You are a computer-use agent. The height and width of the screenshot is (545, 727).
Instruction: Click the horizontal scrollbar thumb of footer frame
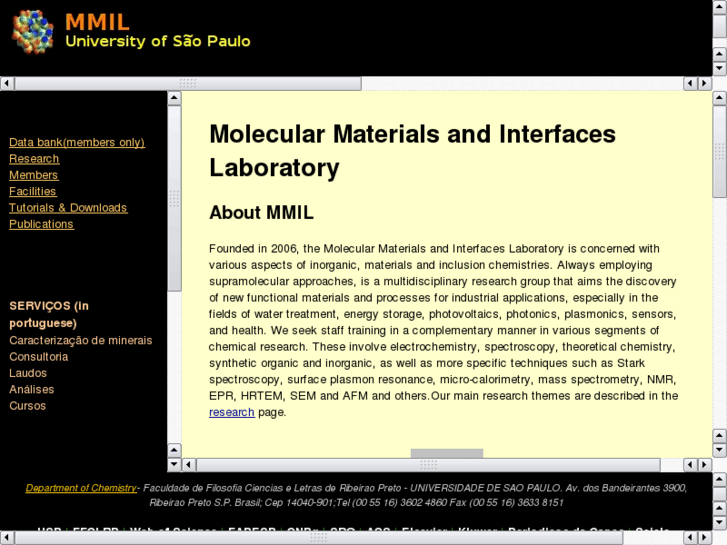(318, 538)
